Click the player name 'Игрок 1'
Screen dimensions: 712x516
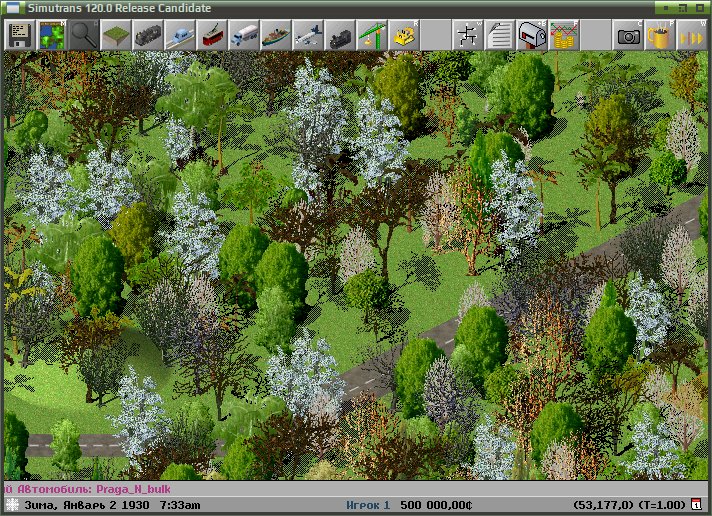click(368, 505)
